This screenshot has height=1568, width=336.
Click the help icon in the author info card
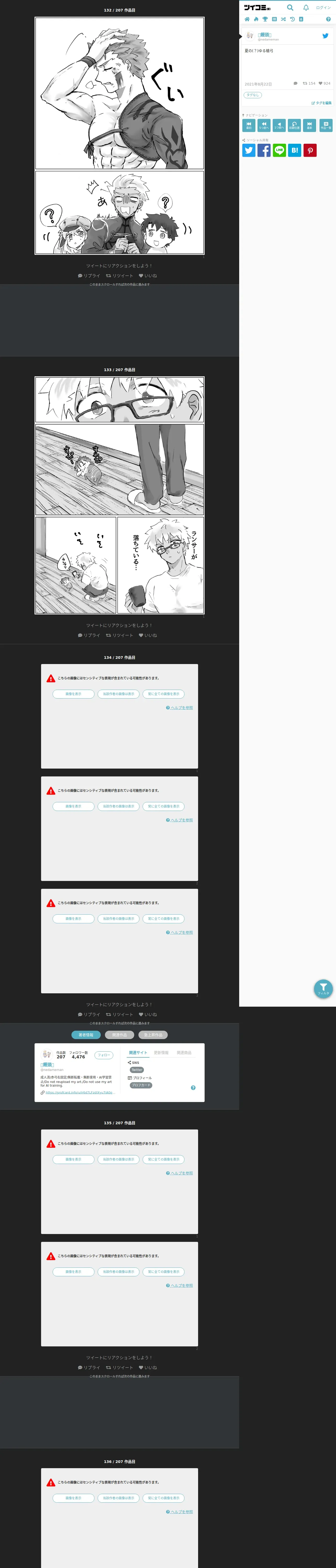tap(193, 1088)
